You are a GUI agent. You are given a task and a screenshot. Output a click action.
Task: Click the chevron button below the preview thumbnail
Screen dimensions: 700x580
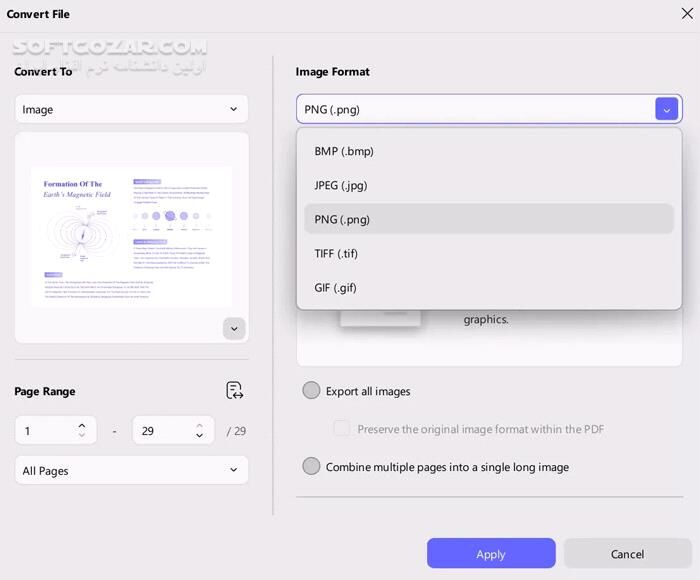[x=234, y=328]
